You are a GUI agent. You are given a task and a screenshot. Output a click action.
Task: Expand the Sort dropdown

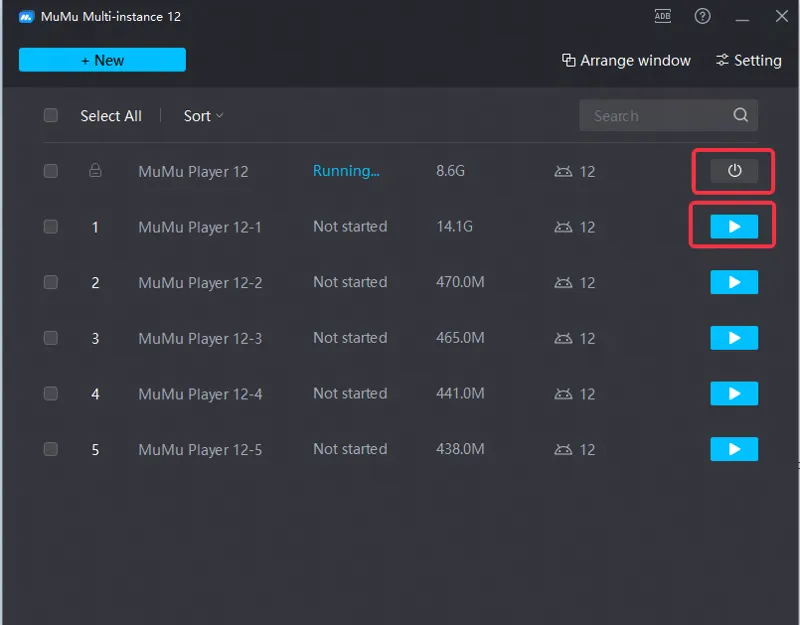pyautogui.click(x=203, y=116)
